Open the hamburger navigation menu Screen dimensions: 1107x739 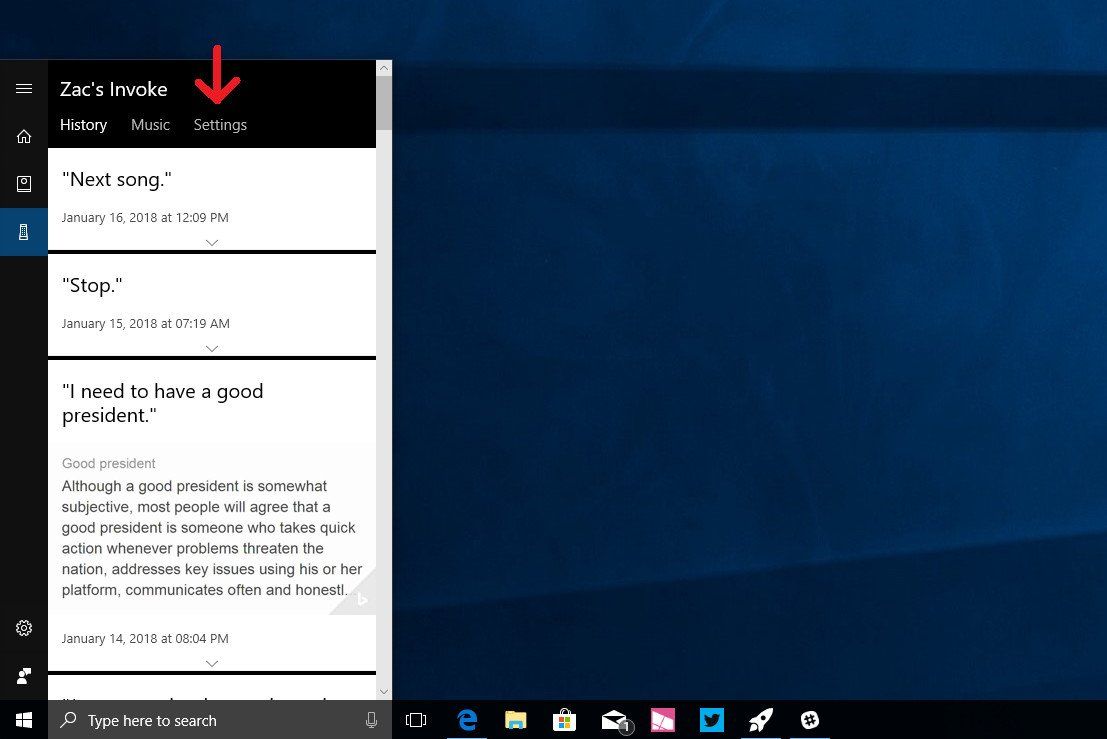(x=24, y=88)
